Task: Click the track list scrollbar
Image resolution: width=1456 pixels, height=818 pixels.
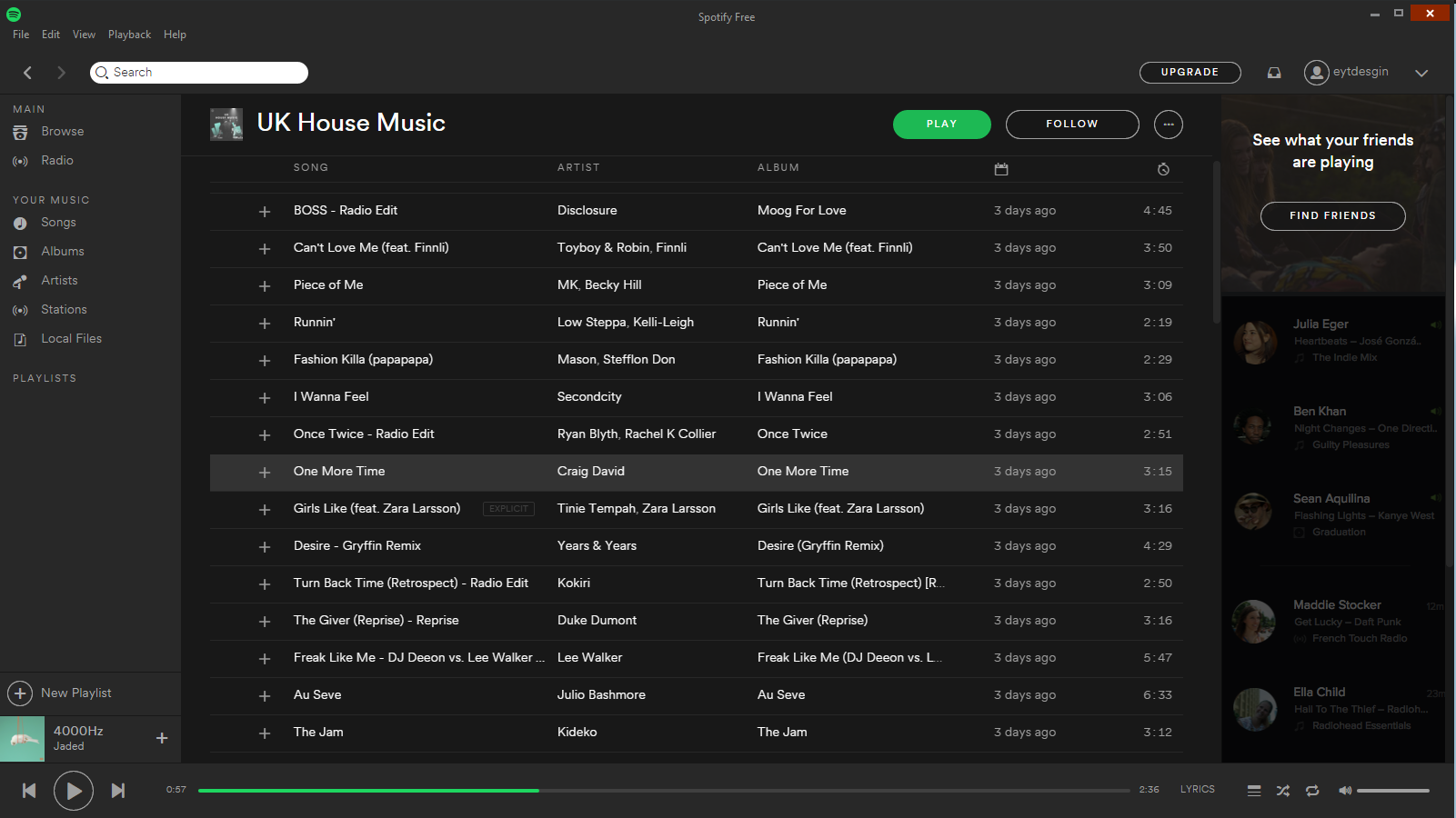Action: [x=1216, y=242]
